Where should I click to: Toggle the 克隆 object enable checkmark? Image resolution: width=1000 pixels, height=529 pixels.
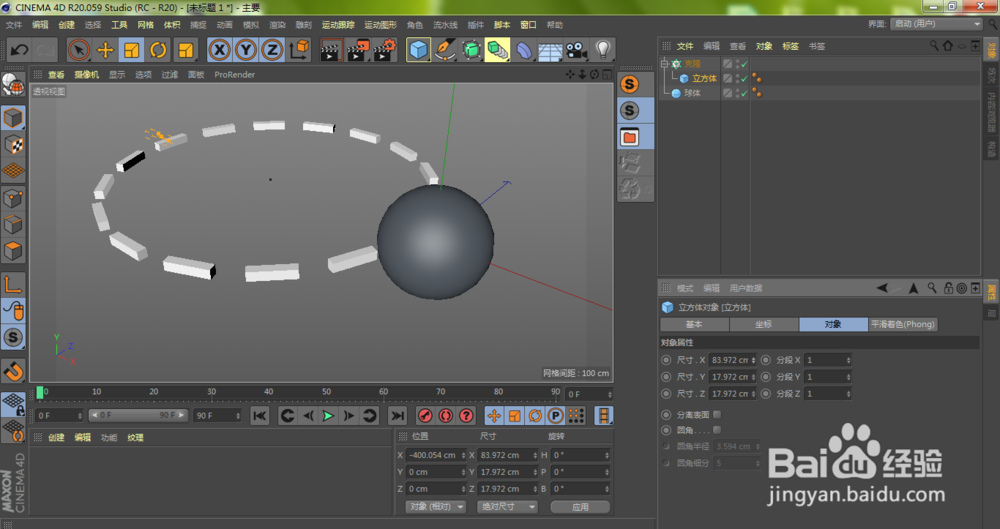(x=744, y=64)
